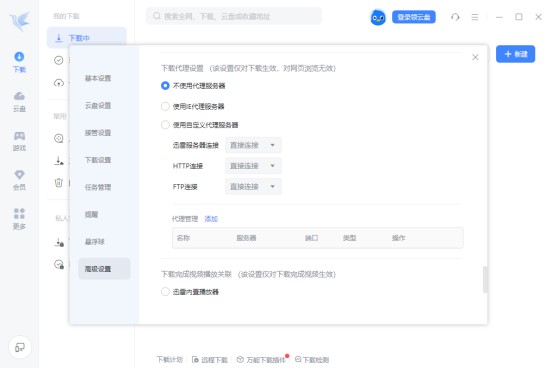Click the 端口 column header
The width and height of the screenshot is (557, 368).
[312, 238]
